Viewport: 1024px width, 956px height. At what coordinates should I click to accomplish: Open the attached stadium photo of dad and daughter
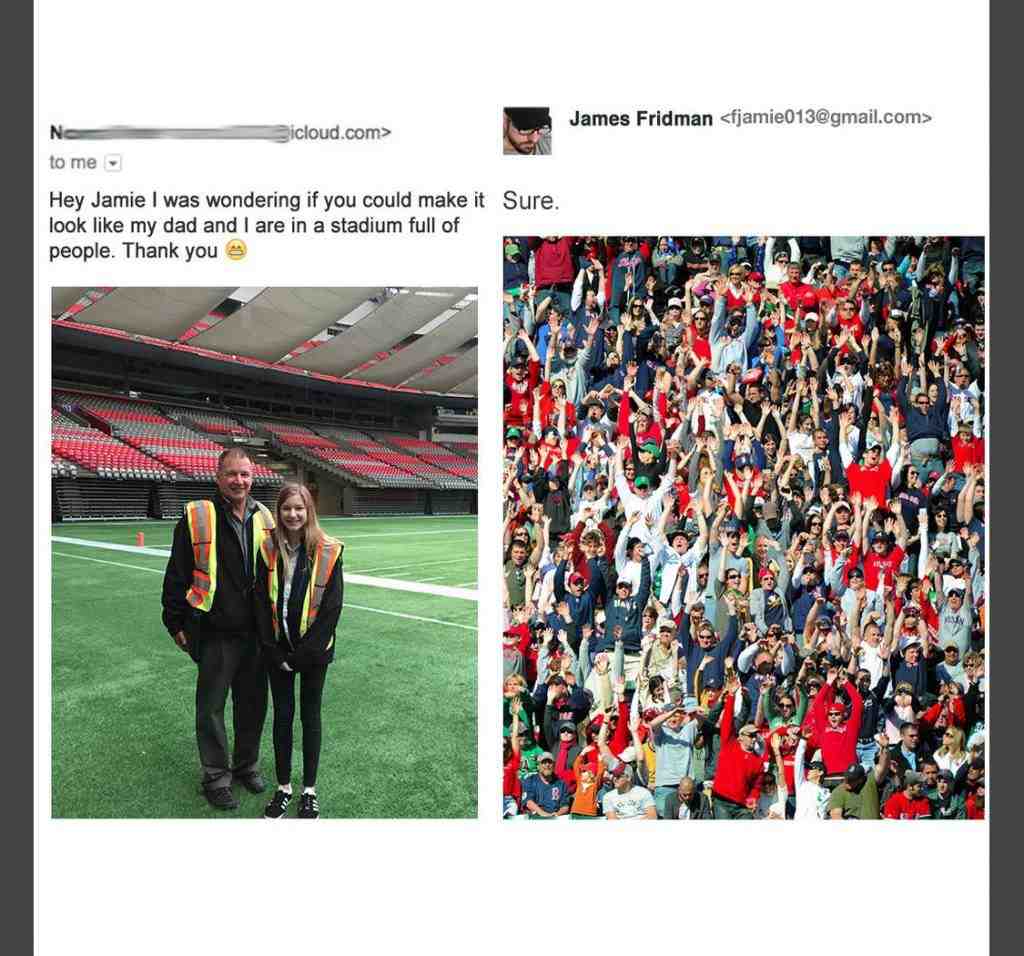(264, 552)
